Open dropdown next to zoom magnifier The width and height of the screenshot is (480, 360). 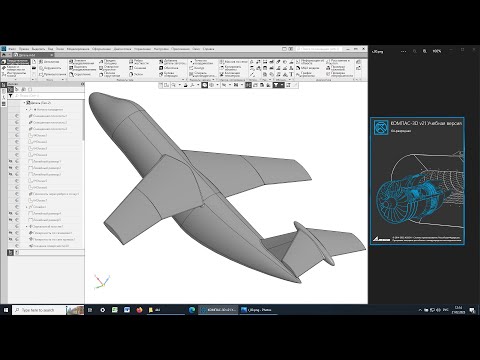180,85
